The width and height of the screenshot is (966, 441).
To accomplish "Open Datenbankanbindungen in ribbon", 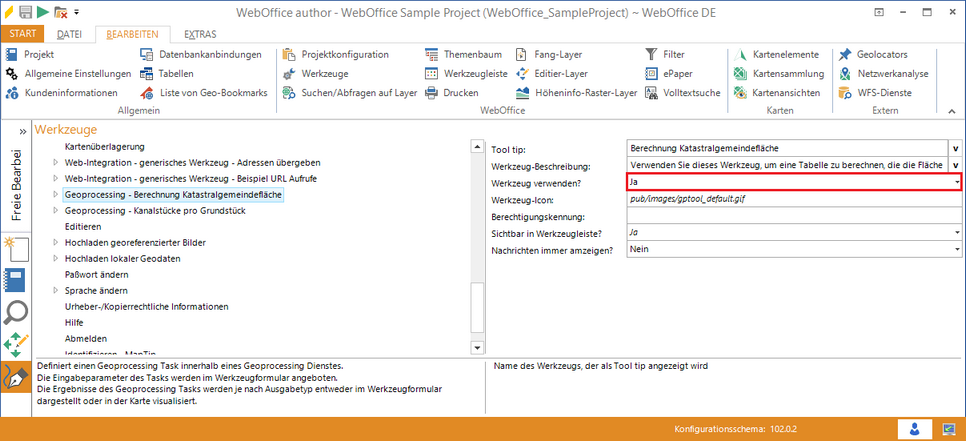I will pyautogui.click(x=201, y=54).
